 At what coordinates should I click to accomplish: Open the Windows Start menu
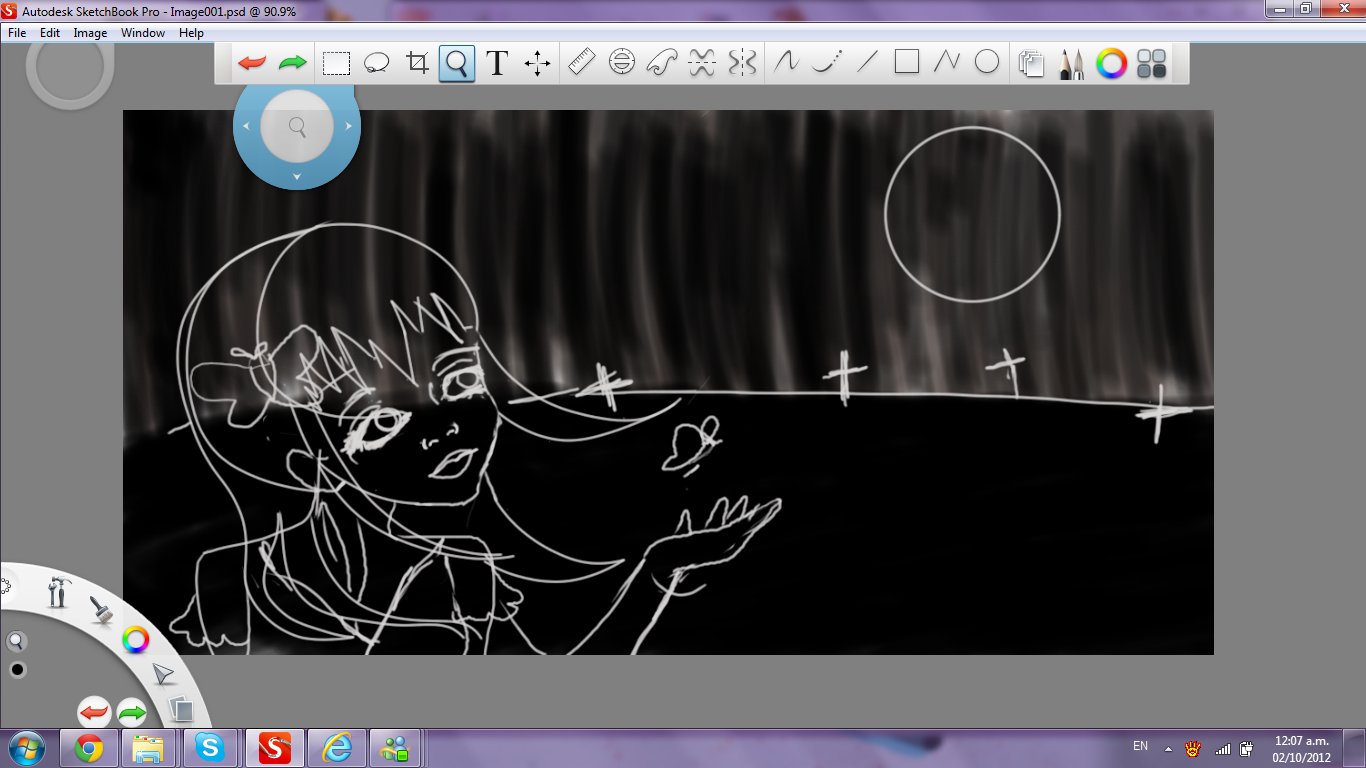[x=25, y=747]
